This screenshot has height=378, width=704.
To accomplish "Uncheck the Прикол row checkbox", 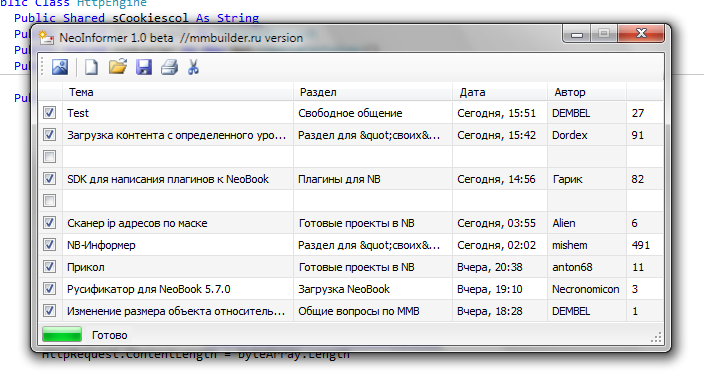I will point(49,267).
